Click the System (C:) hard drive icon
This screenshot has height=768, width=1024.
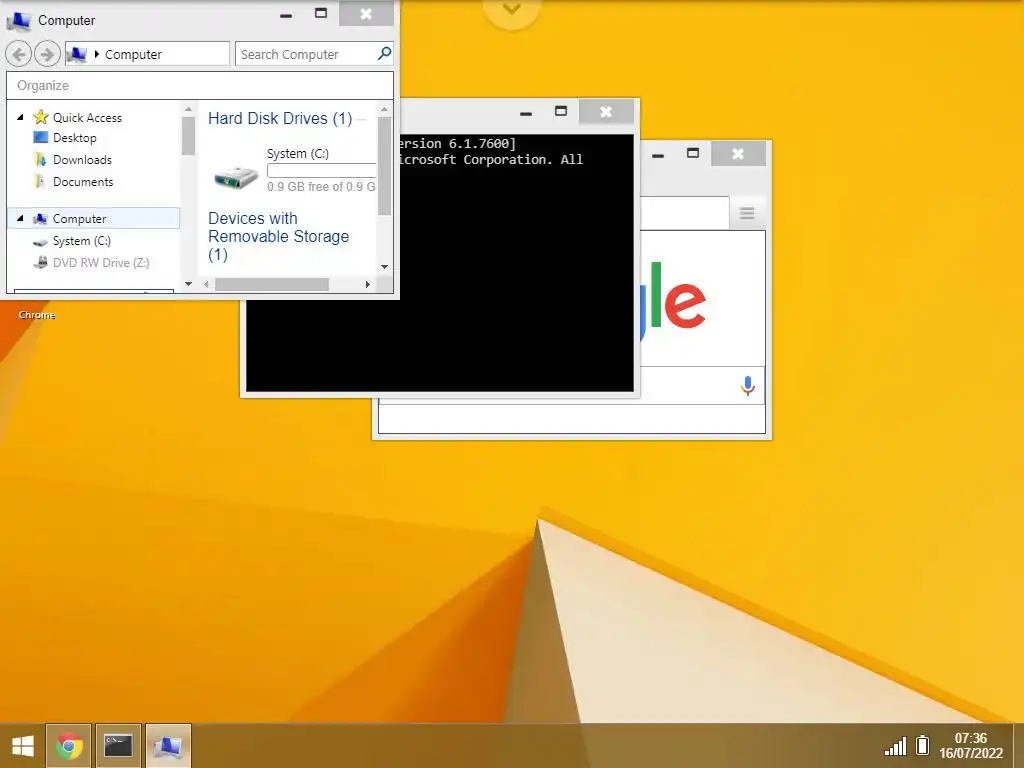click(x=236, y=176)
